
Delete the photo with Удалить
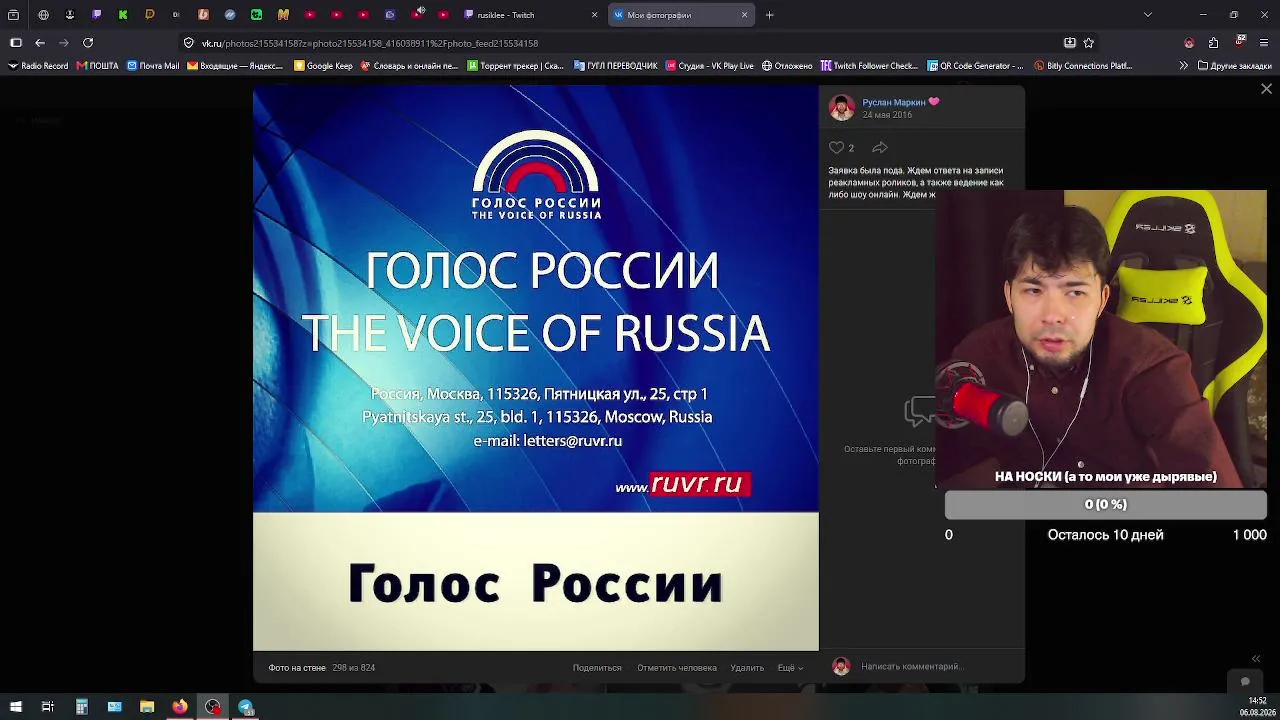[x=747, y=668]
